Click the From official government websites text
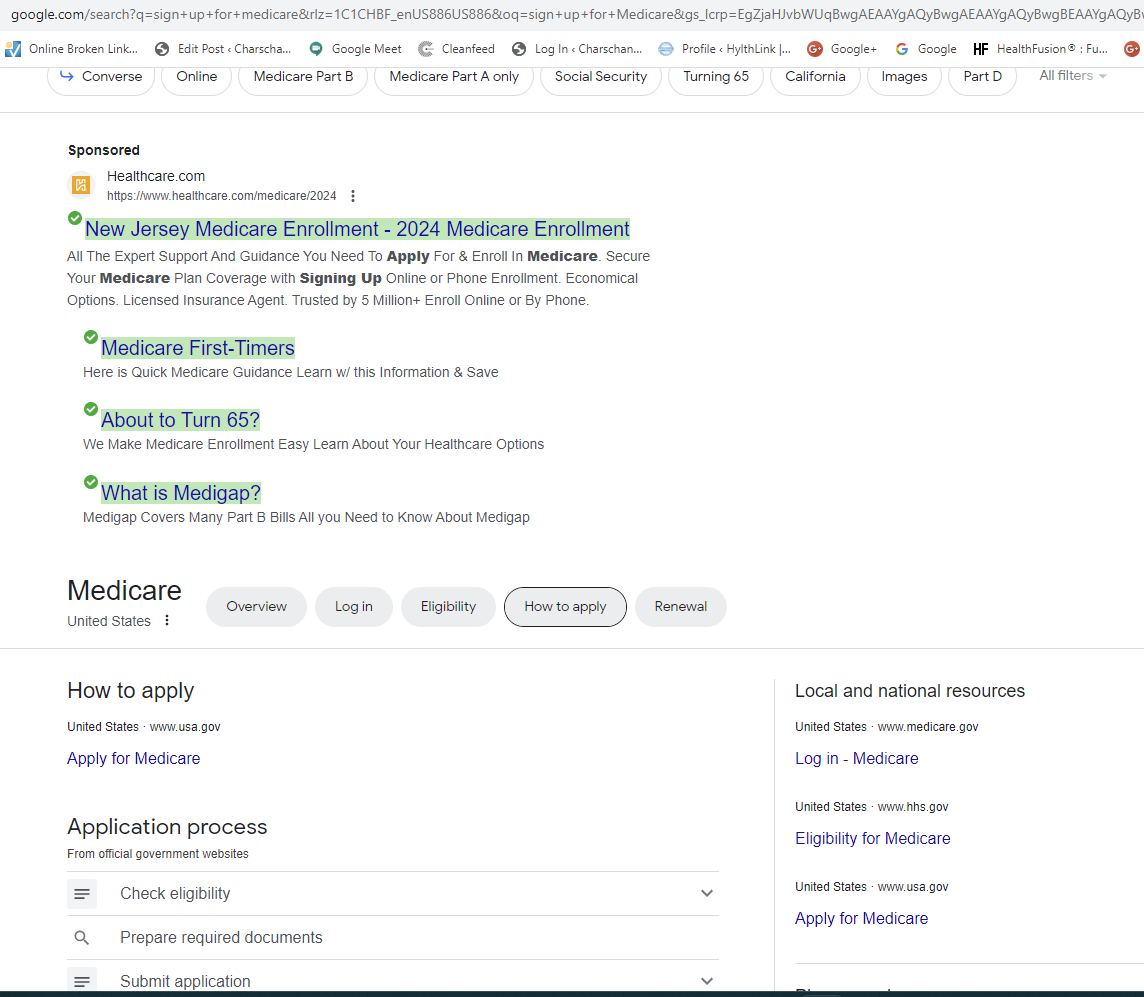Image resolution: width=1144 pixels, height=997 pixels. pos(158,853)
